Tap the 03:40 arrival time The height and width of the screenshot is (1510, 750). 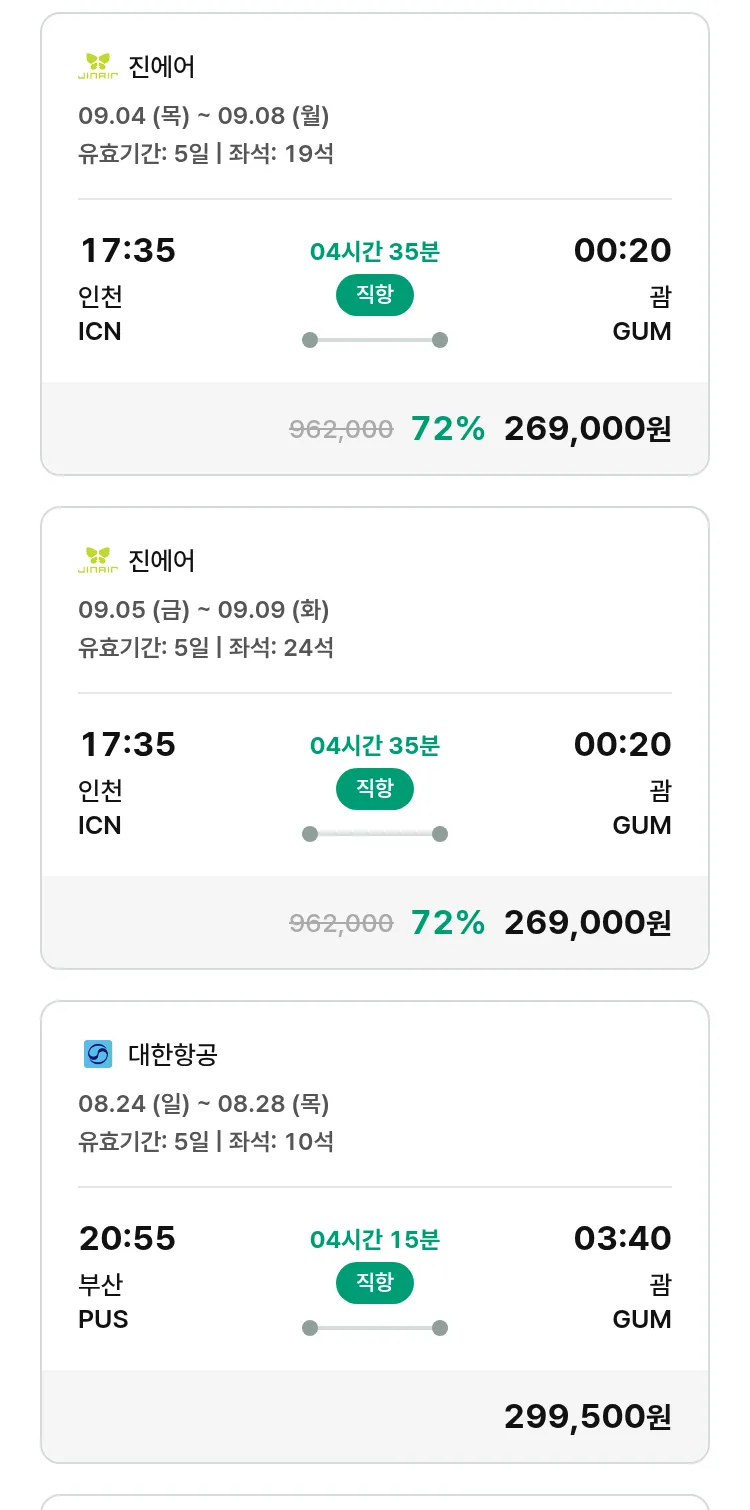(x=622, y=1238)
